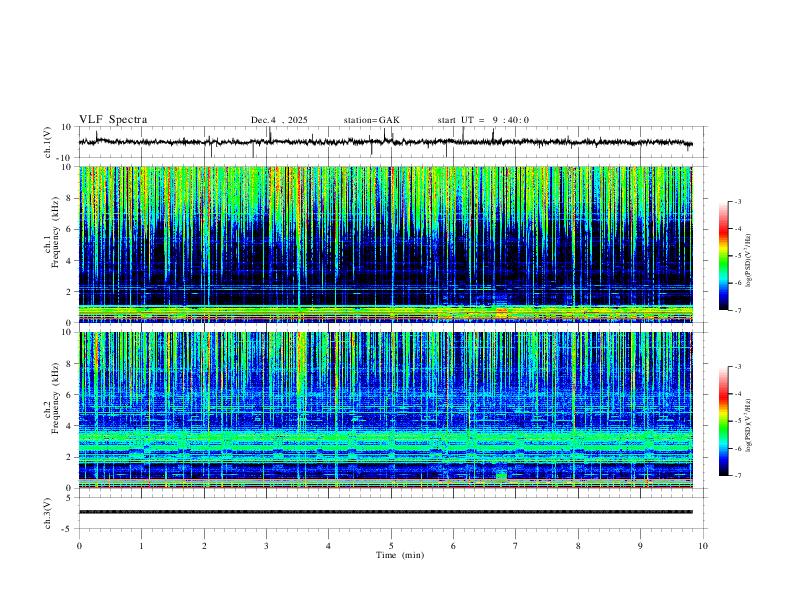Viewport: 792px width, 612px height.
Task: Click the color scale bar beside ch.1
Action: point(724,256)
